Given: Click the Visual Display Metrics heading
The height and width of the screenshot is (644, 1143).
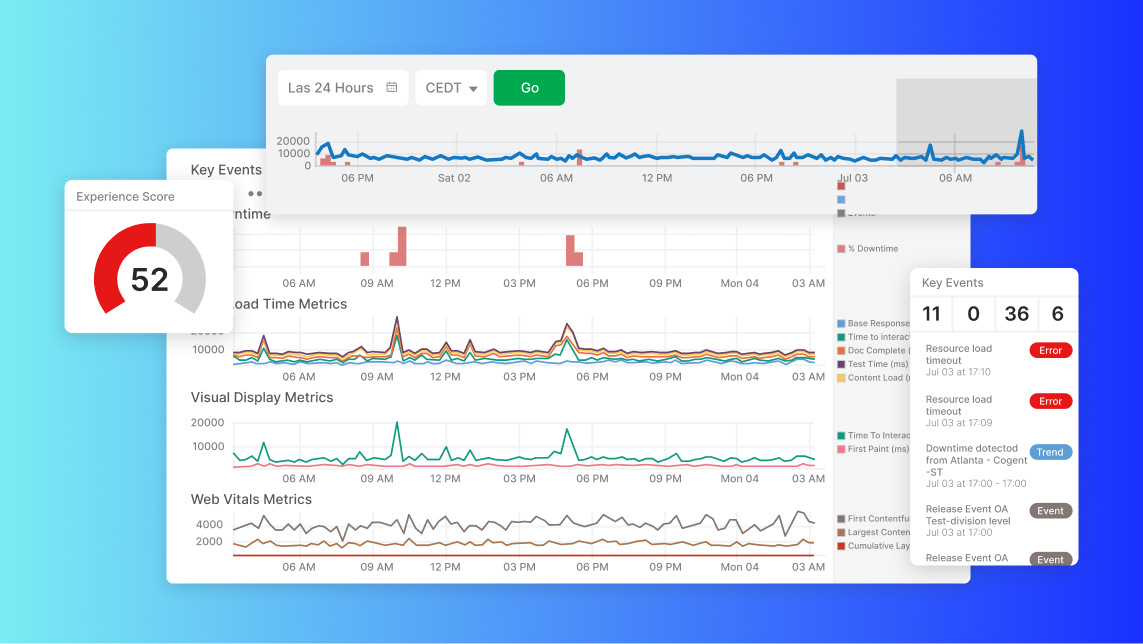Looking at the screenshot, I should pyautogui.click(x=262, y=397).
